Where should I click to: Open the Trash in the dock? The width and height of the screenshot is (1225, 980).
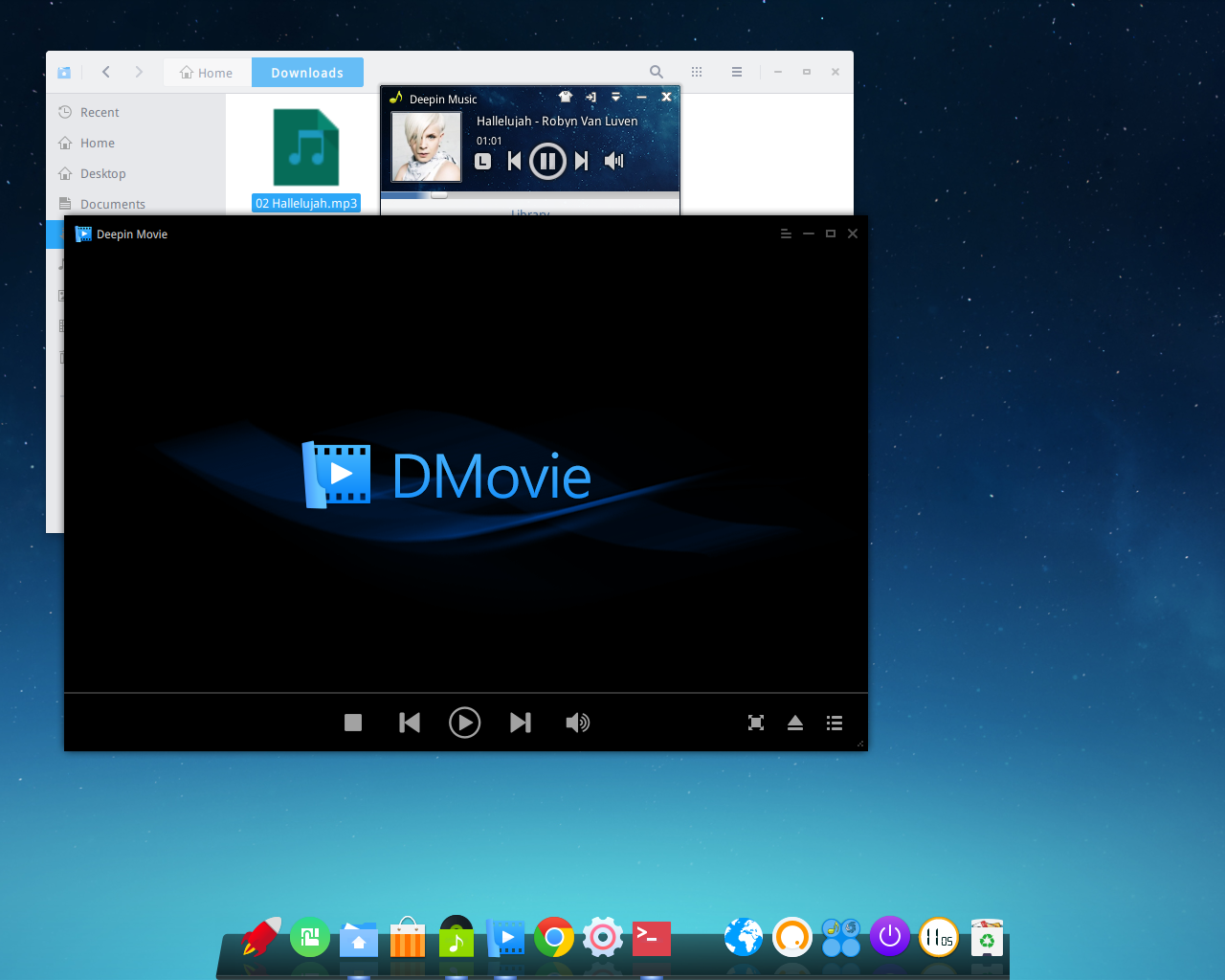pos(987,938)
